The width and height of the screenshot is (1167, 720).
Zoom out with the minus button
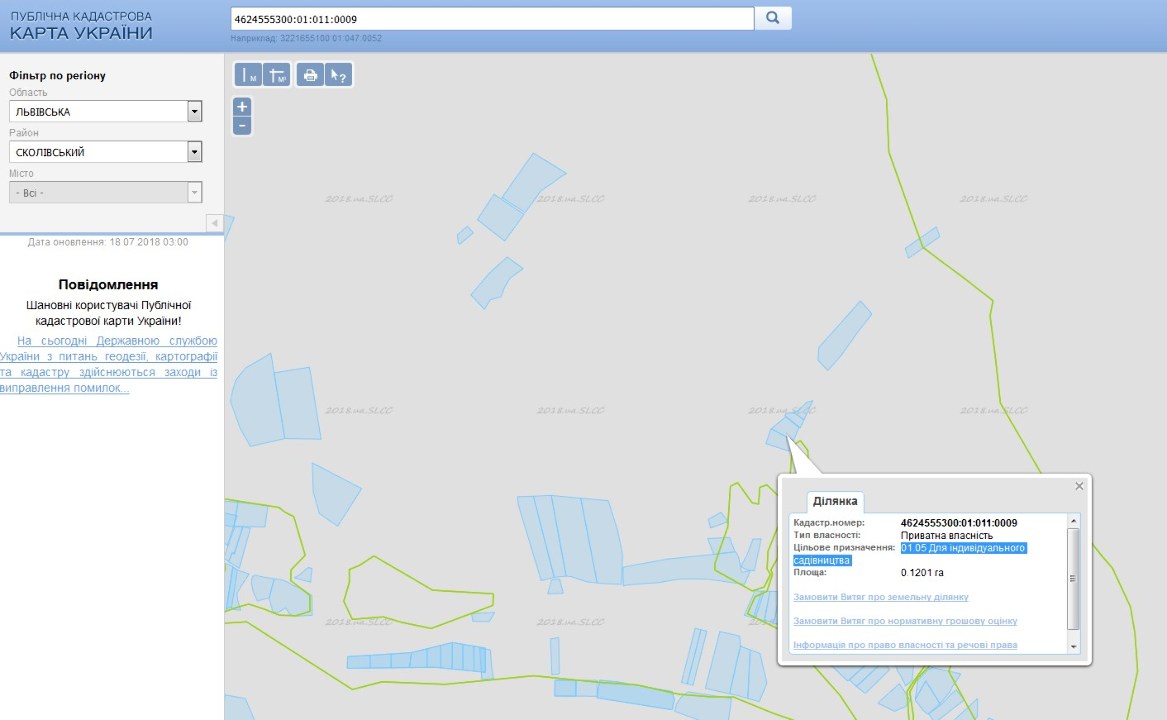242,126
